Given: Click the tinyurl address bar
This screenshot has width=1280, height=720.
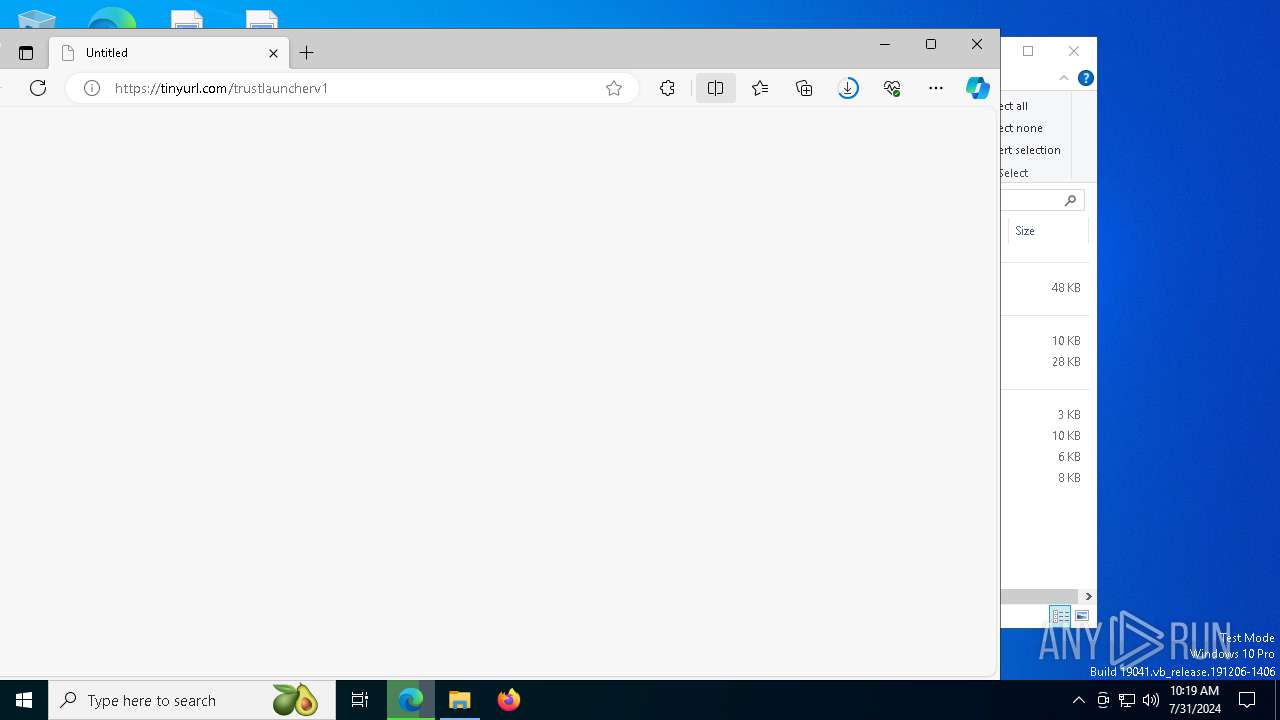Looking at the screenshot, I should pos(350,88).
